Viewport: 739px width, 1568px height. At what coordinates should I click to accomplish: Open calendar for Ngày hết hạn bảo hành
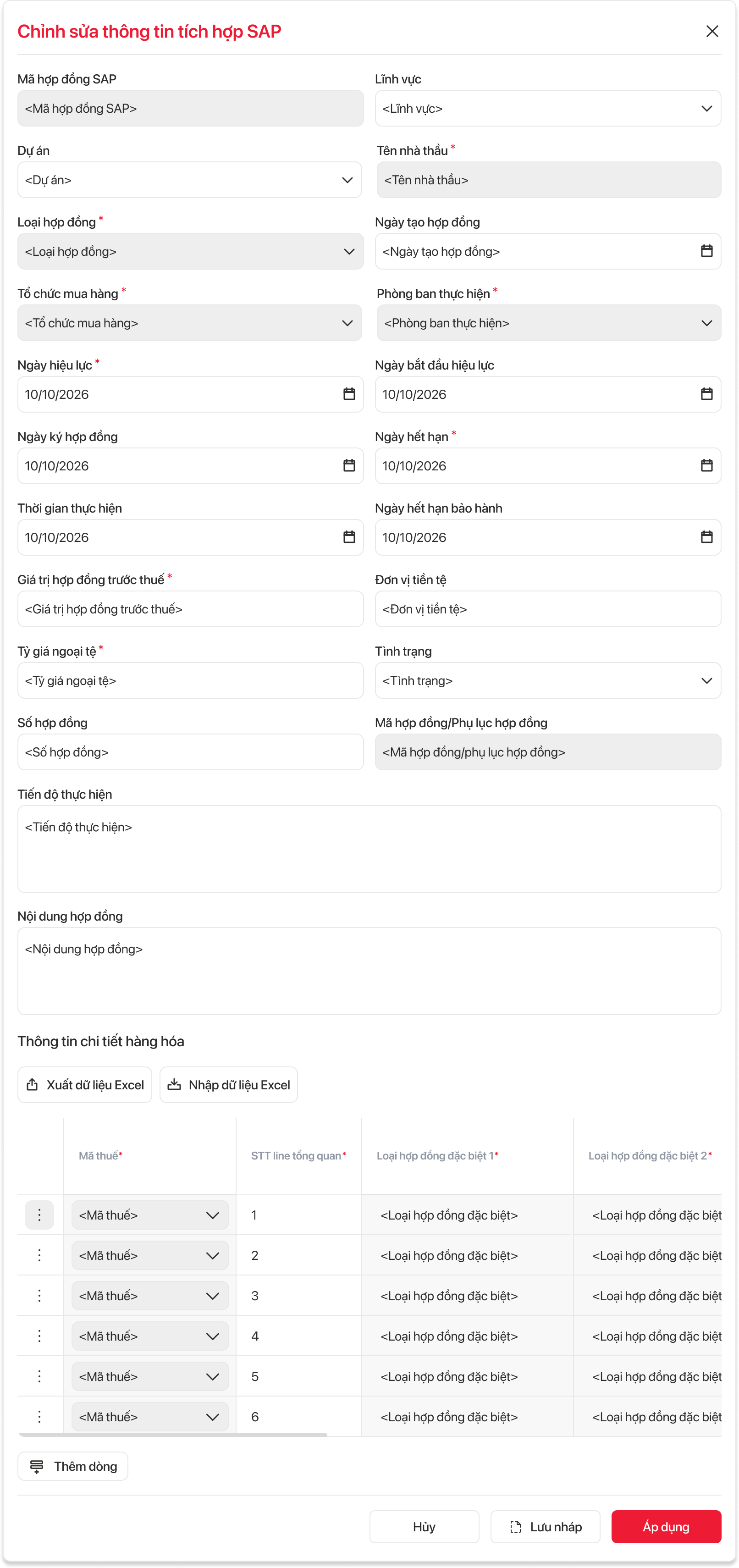706,537
